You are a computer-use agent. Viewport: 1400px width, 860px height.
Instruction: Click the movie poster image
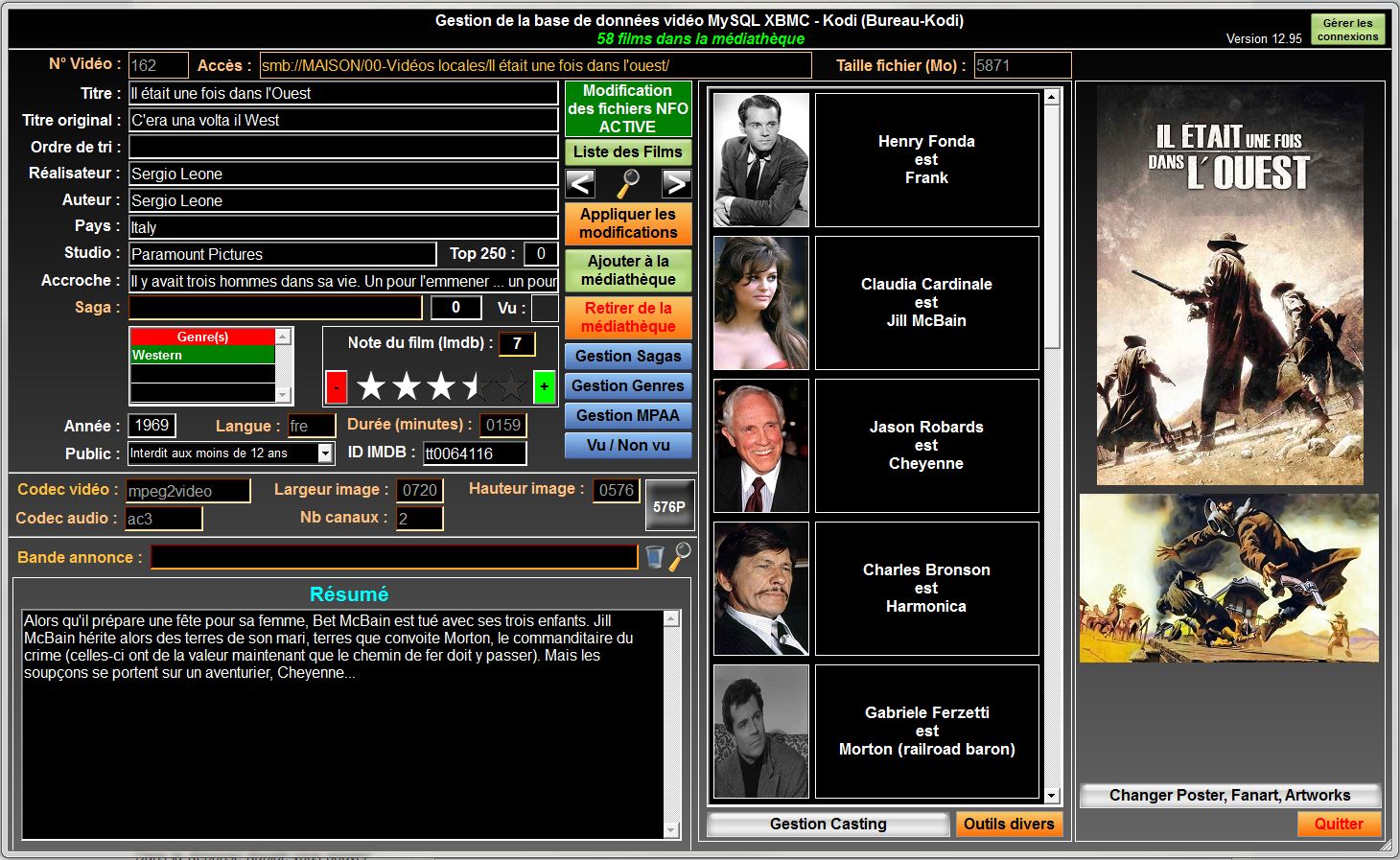(1230, 286)
